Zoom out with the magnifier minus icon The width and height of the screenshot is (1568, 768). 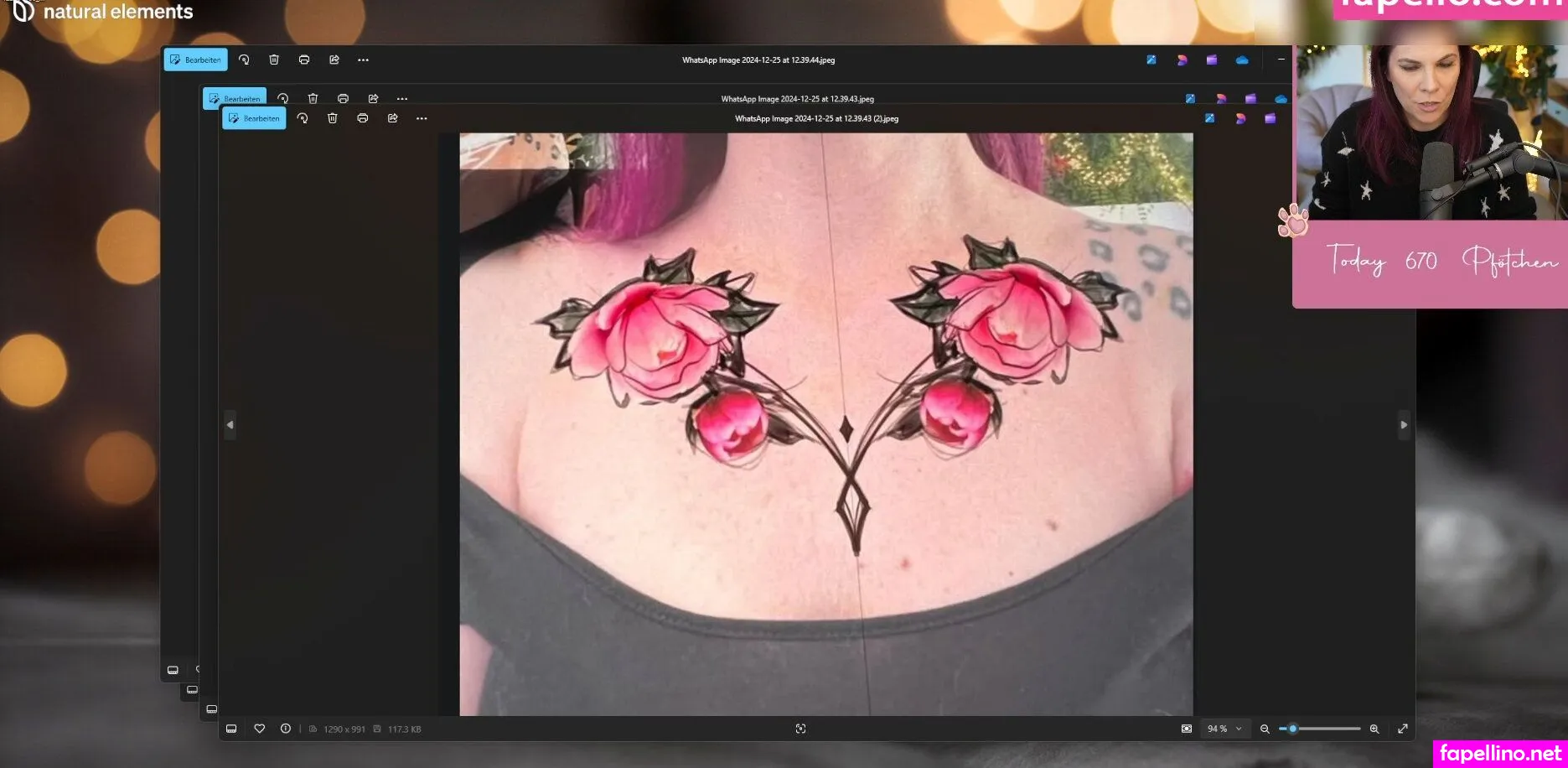click(x=1265, y=729)
